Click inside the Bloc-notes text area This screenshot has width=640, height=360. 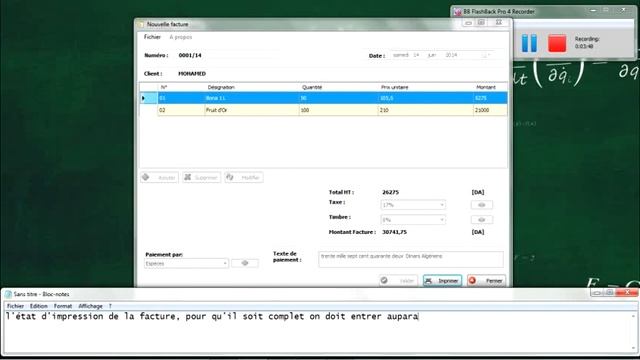[x=317, y=332]
